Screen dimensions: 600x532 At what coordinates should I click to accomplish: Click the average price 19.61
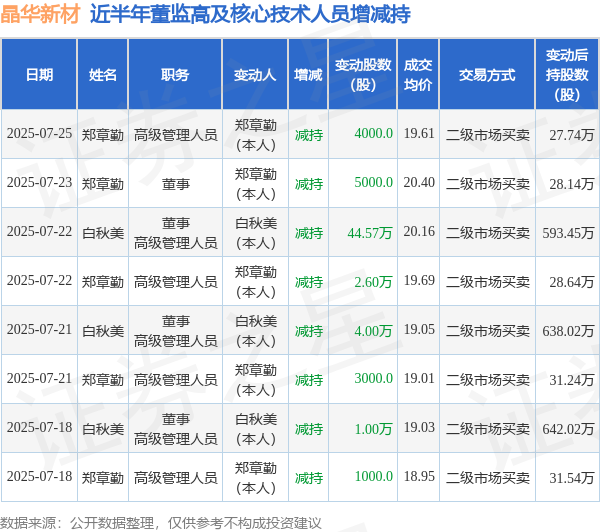click(x=419, y=134)
